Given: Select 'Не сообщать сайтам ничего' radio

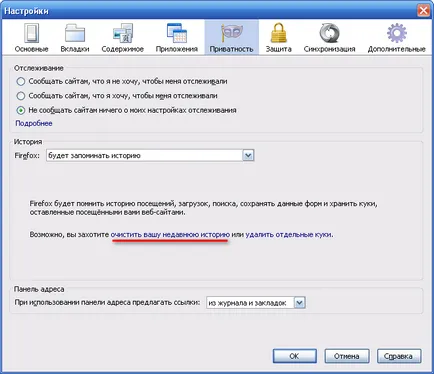Looking at the screenshot, I should pos(21,110).
